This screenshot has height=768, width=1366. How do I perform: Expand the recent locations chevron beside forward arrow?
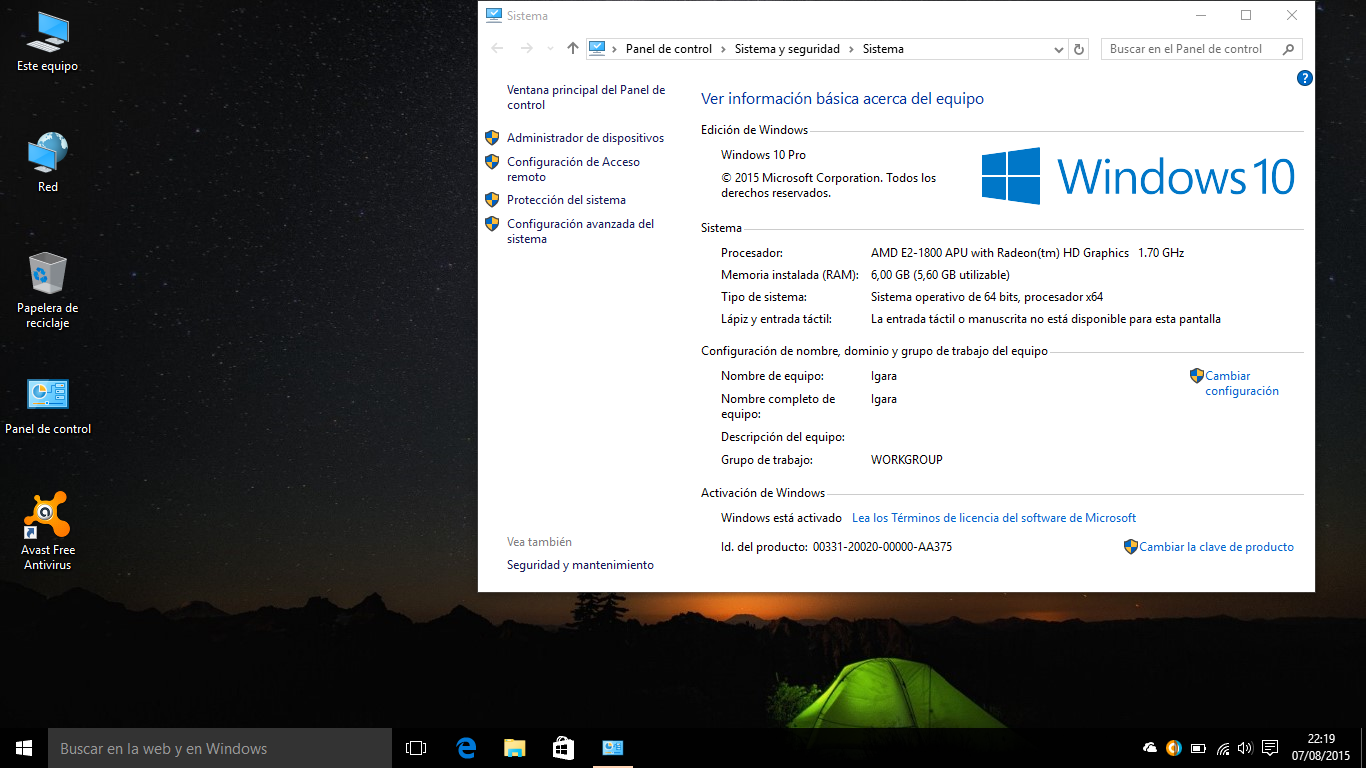tap(548, 48)
